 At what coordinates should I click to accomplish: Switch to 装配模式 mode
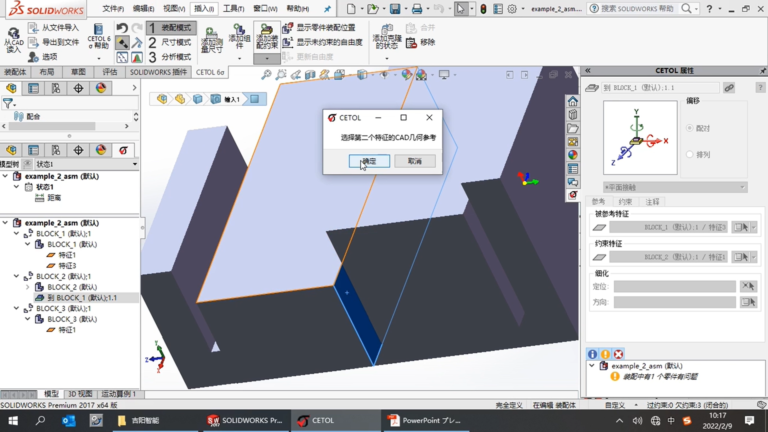coord(171,28)
